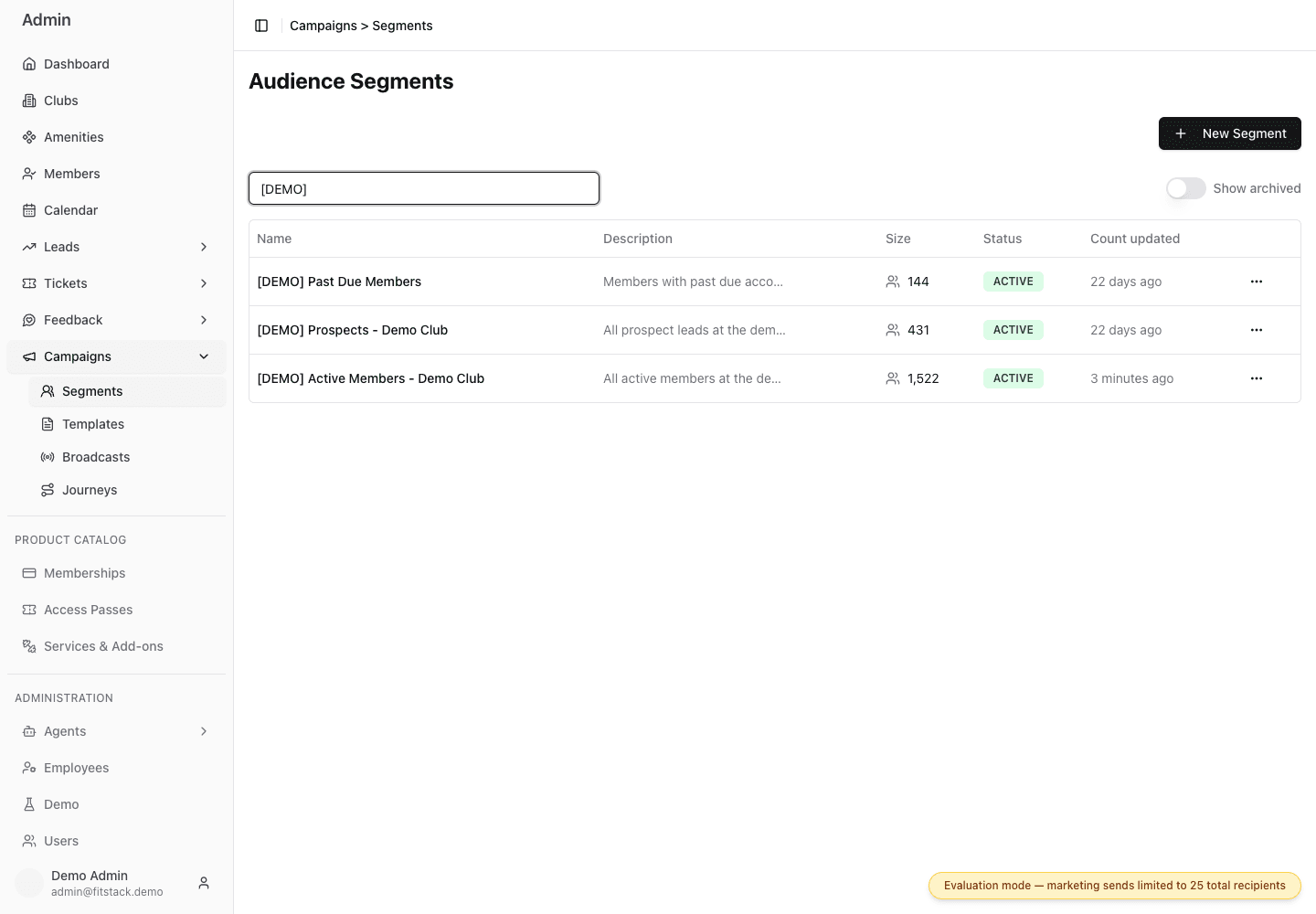Viewport: 1316px width, 914px height.
Task: Click the Agents robot icon
Action: (29, 731)
